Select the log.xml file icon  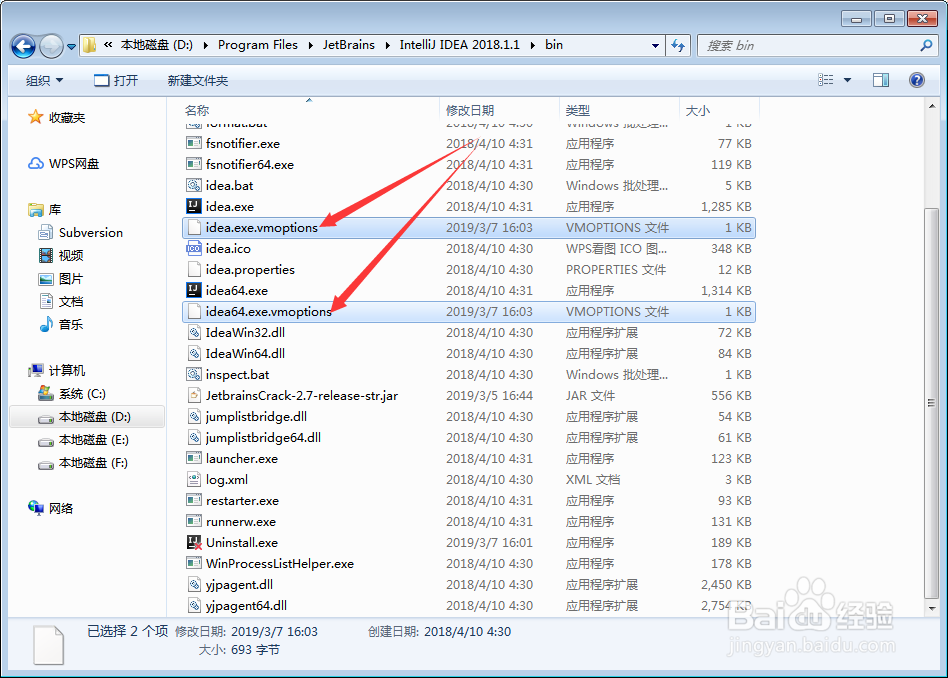click(193, 480)
